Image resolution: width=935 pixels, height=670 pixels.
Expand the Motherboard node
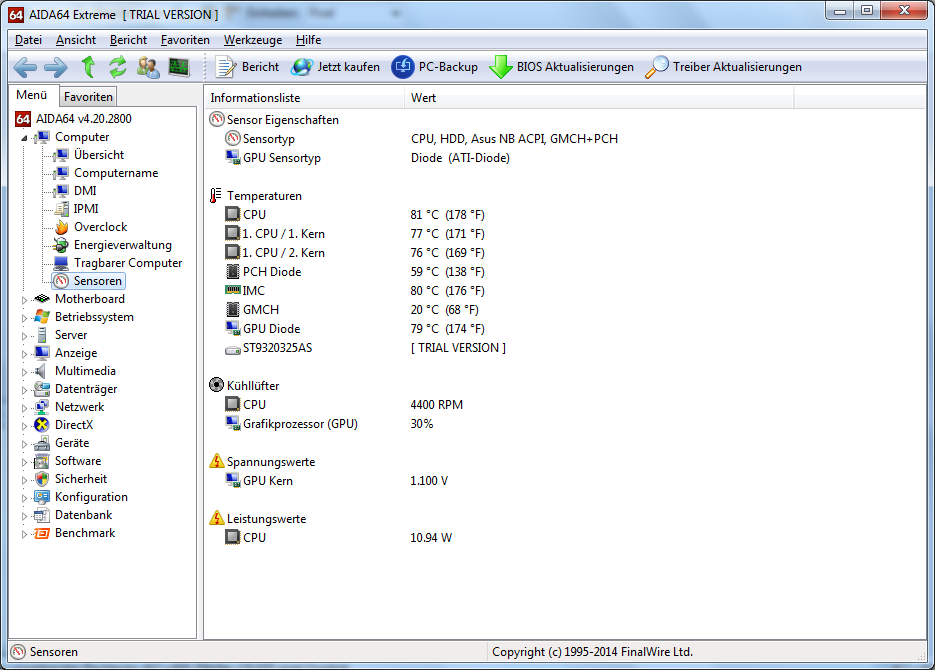[24, 300]
